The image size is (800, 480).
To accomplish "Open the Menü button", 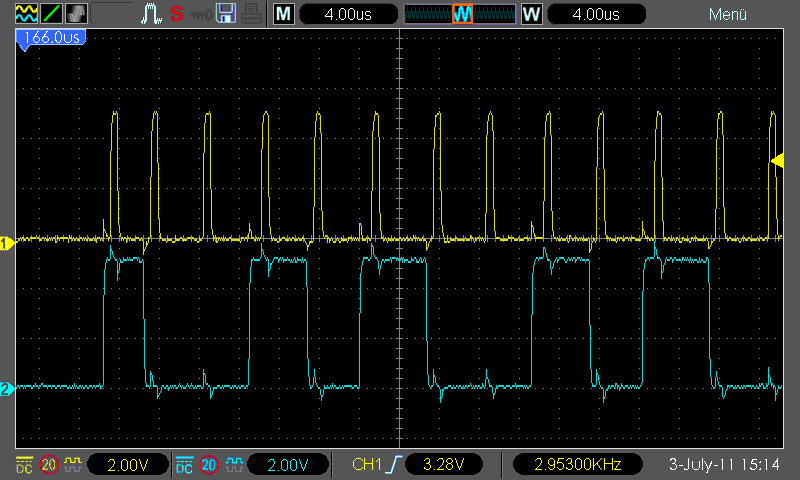I will 728,14.
